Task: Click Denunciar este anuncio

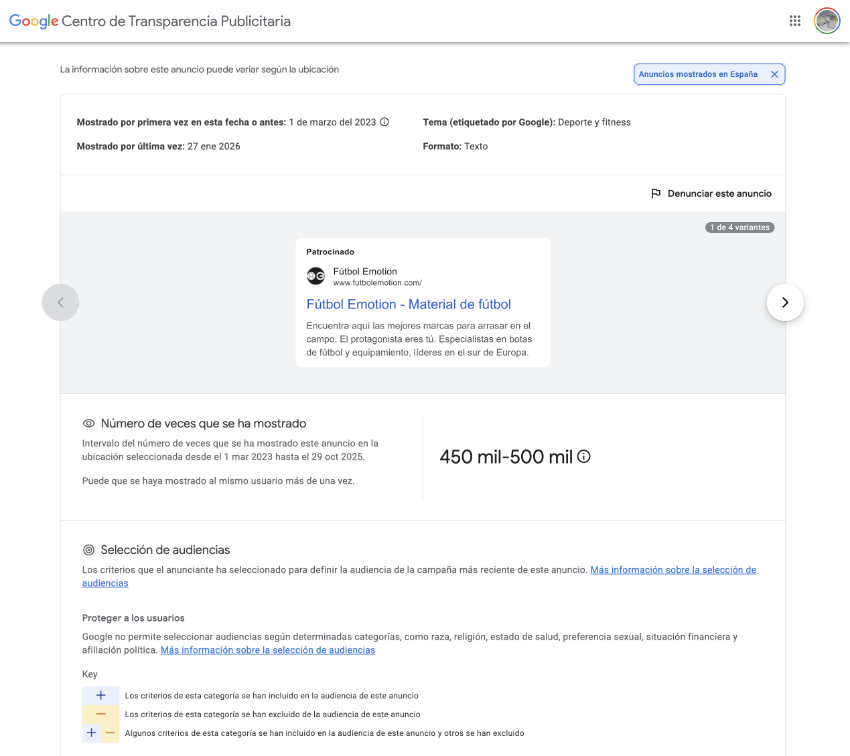Action: pyautogui.click(x=719, y=194)
